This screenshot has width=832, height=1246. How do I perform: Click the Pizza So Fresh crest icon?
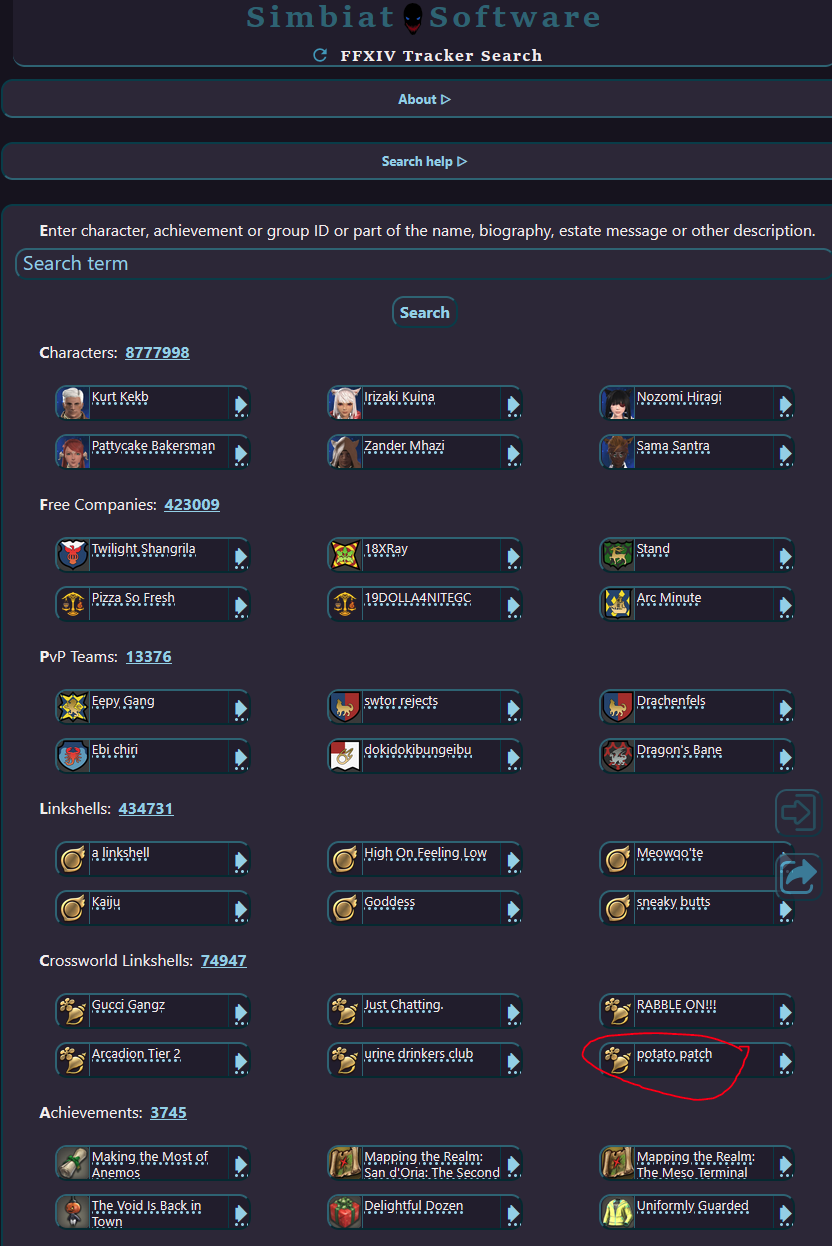(73, 604)
